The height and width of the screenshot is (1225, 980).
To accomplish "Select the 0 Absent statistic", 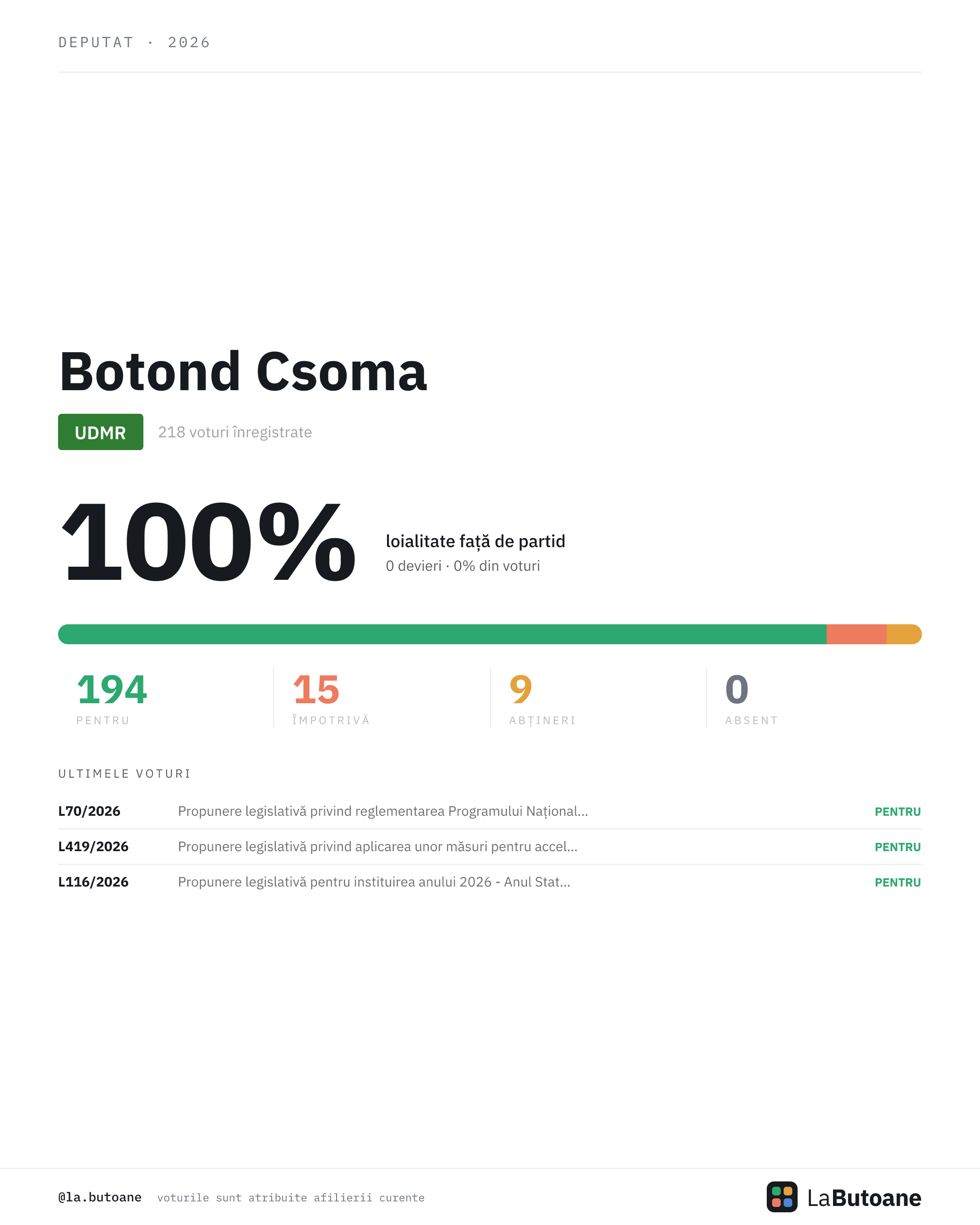I will click(x=751, y=698).
